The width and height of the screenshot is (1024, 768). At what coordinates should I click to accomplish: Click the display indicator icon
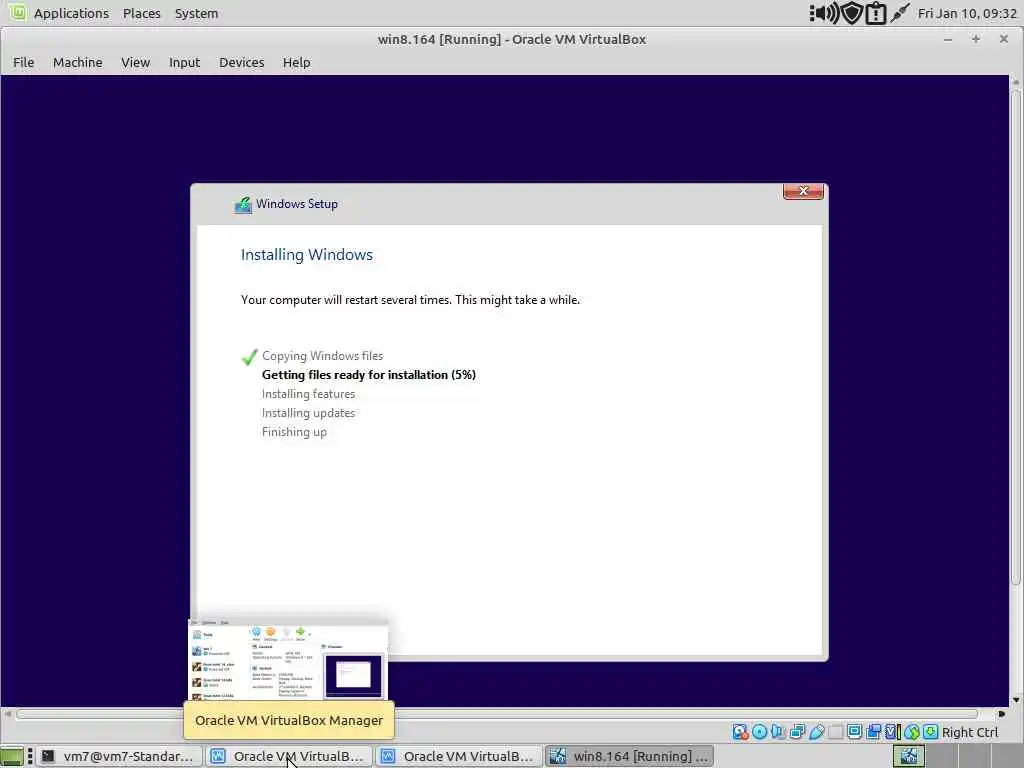point(854,731)
